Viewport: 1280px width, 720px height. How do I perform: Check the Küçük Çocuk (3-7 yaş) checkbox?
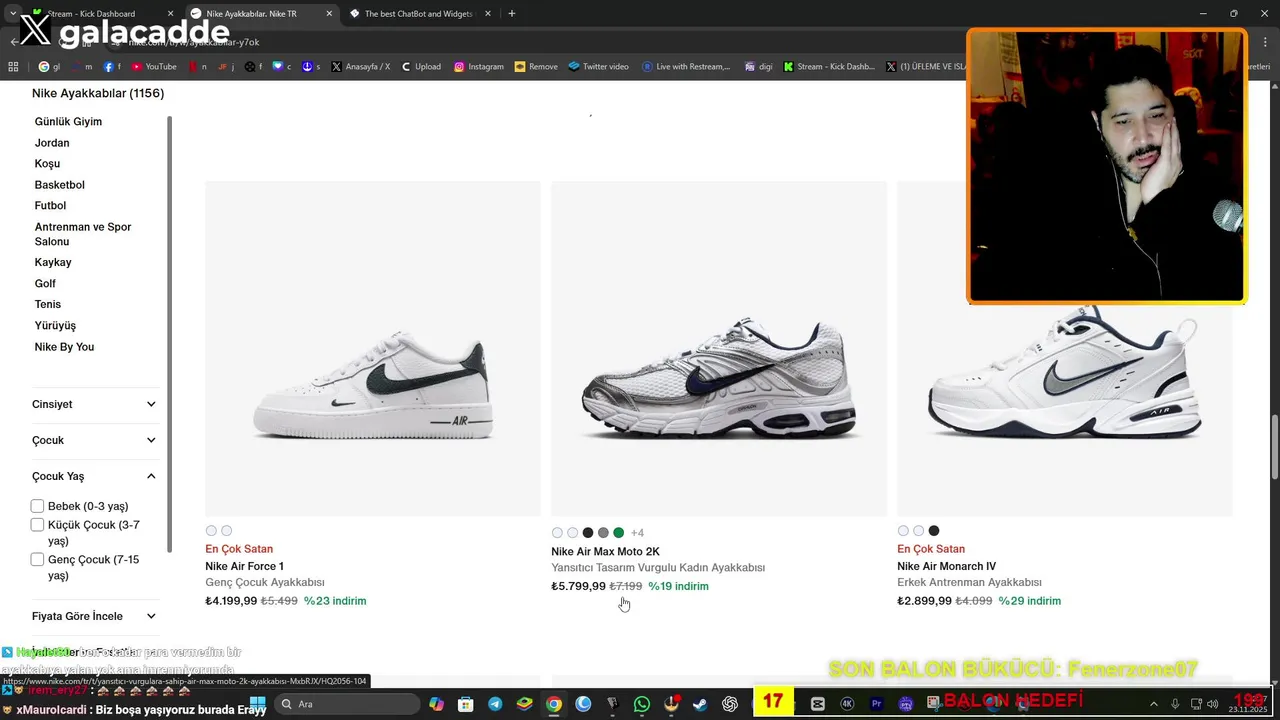(x=37, y=525)
